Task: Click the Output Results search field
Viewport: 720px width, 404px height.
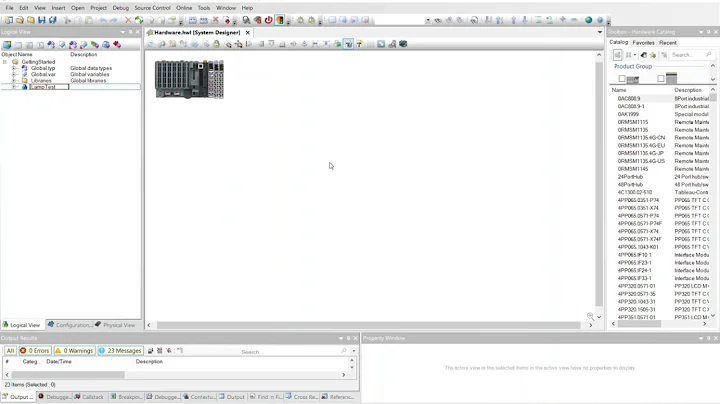Action: pyautogui.click(x=292, y=352)
